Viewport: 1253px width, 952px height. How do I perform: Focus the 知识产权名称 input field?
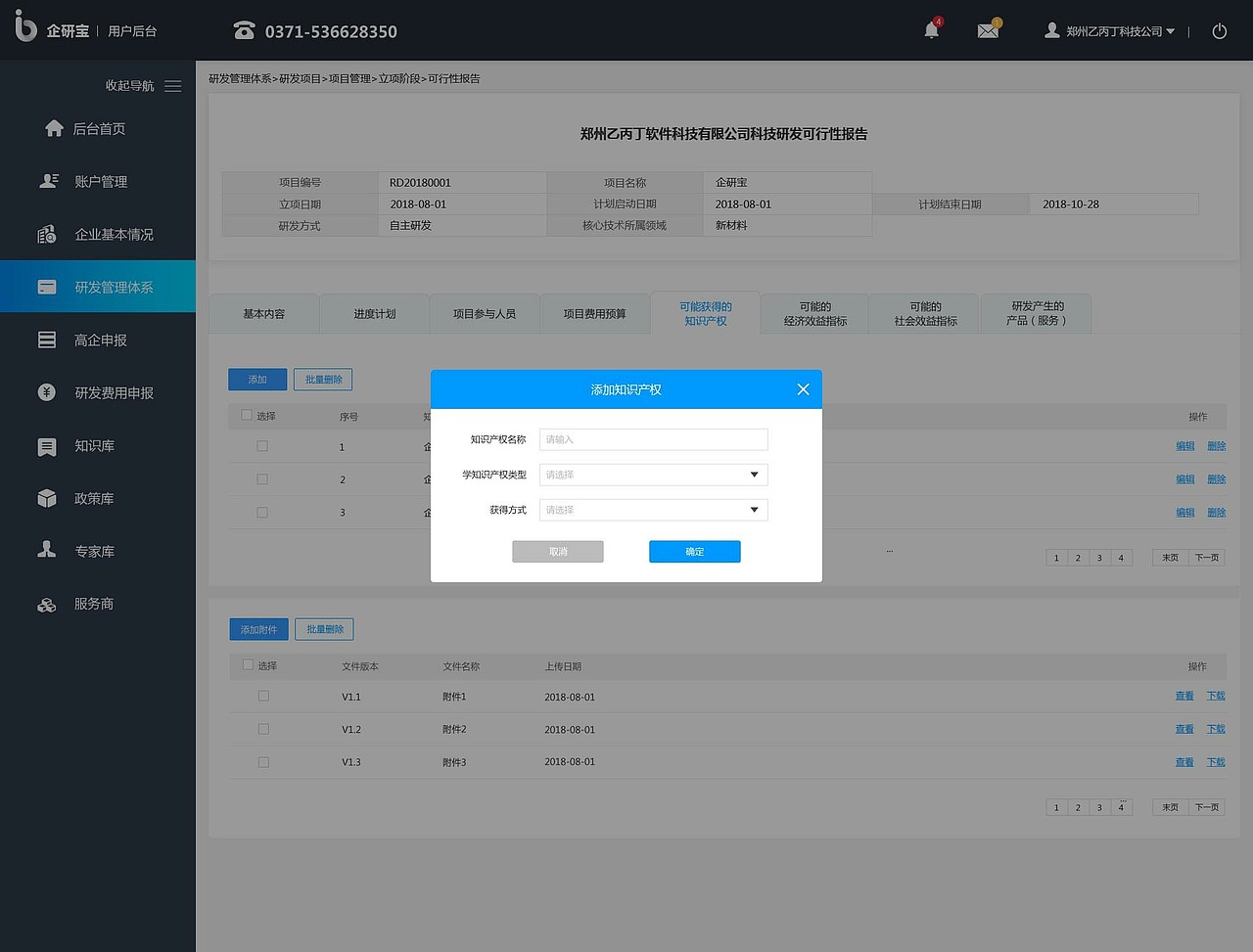point(653,439)
